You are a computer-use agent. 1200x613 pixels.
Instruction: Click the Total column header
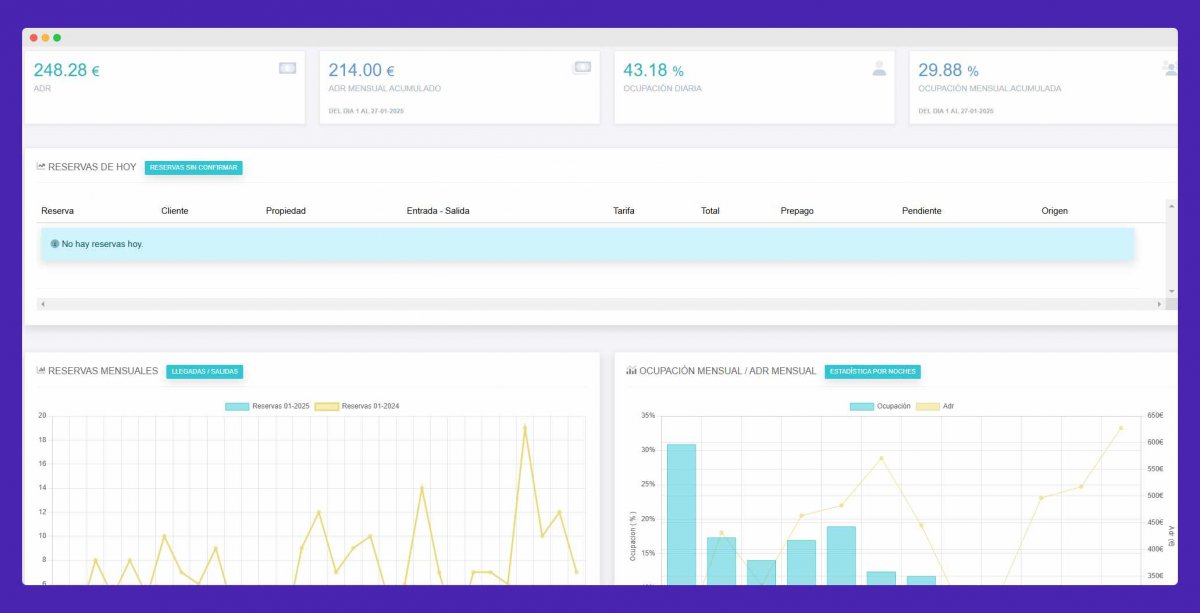pos(710,211)
